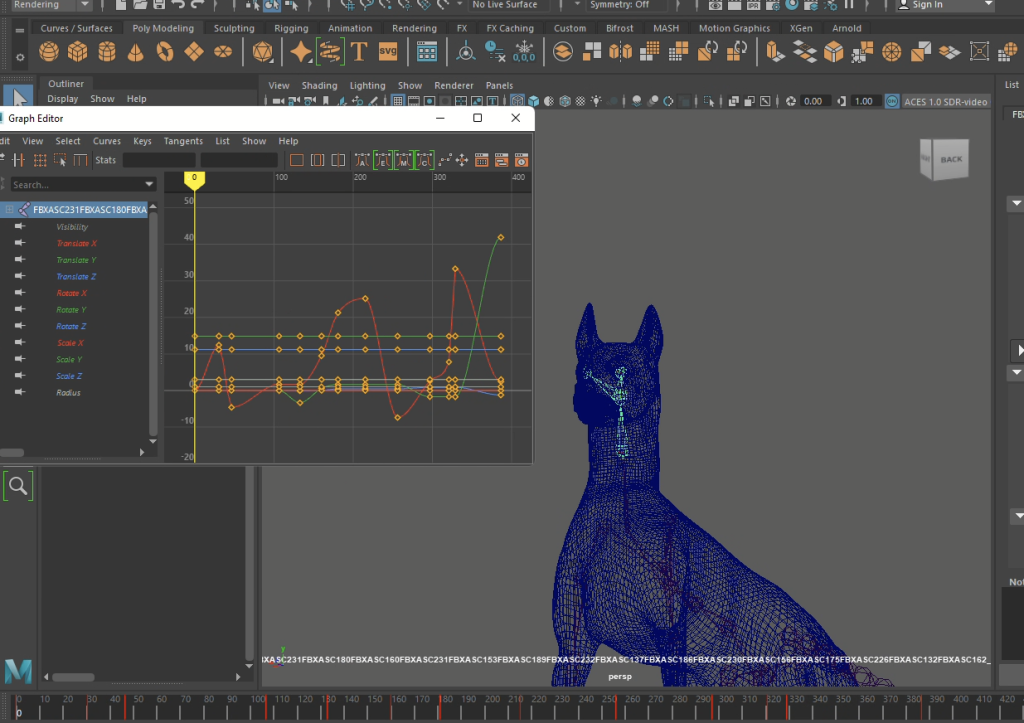Open the Tangents menu in Graph Editor
This screenshot has width=1024, height=723.
click(x=183, y=141)
